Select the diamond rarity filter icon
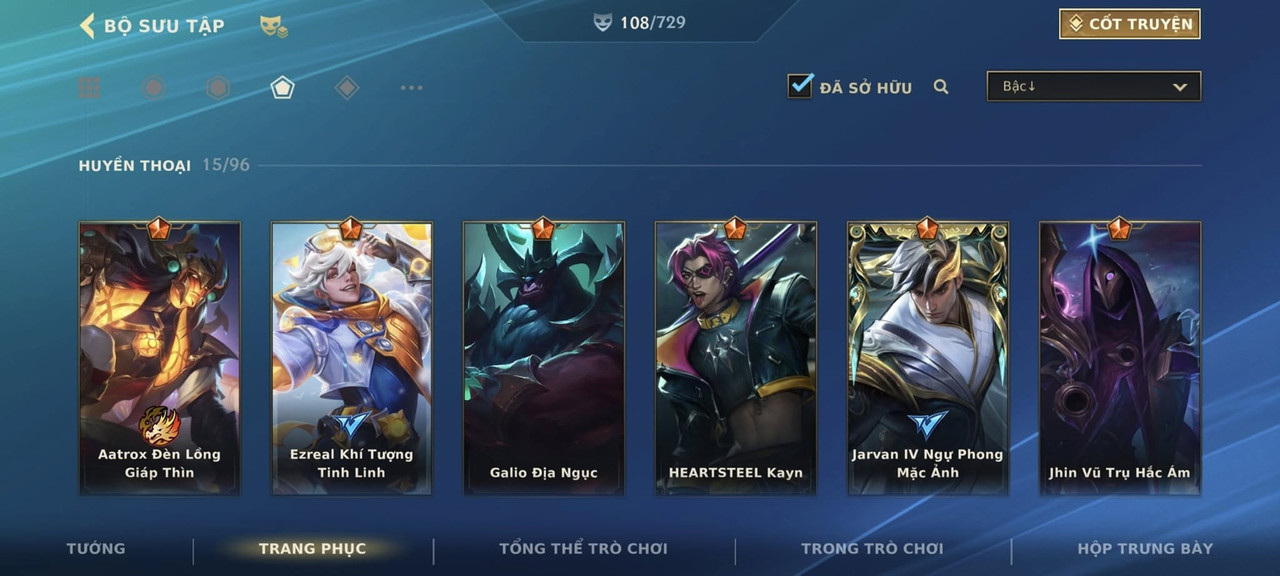The height and width of the screenshot is (576, 1280). tap(346, 88)
